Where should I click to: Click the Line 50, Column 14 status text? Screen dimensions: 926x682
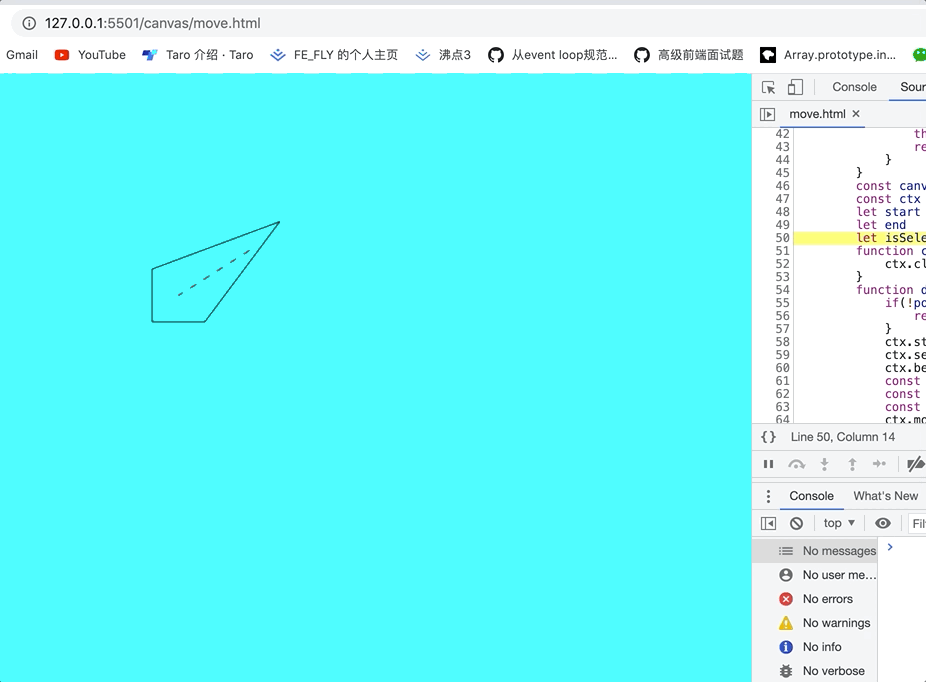click(842, 437)
